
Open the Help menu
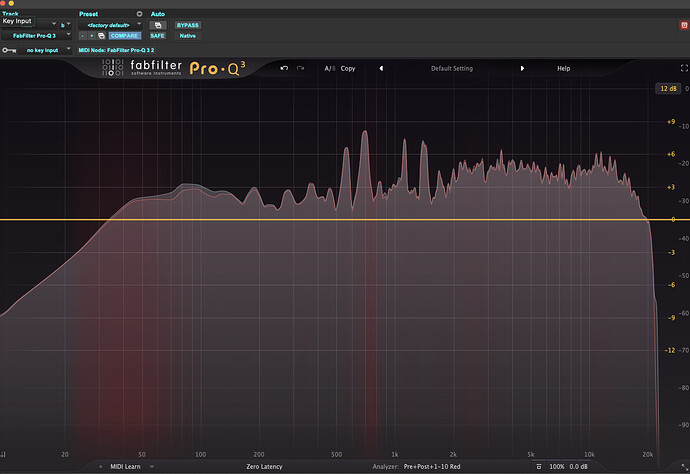pyautogui.click(x=563, y=68)
